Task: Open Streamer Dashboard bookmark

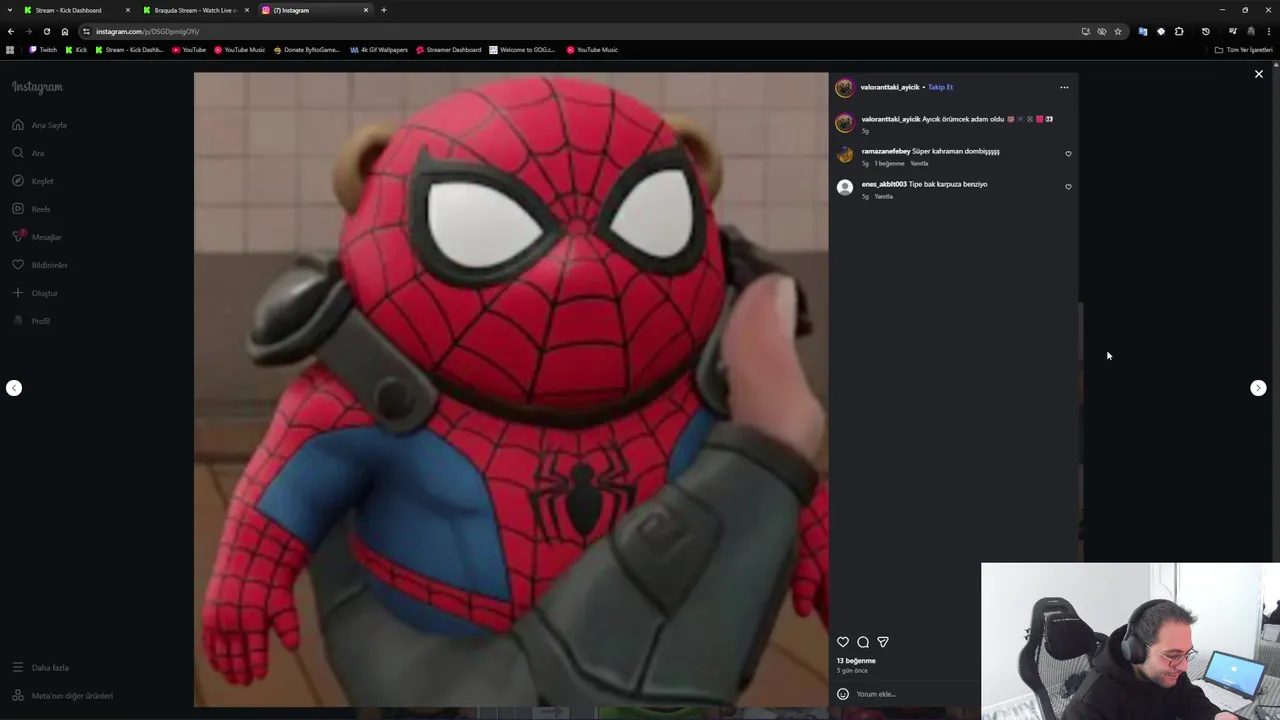Action: click(x=449, y=50)
